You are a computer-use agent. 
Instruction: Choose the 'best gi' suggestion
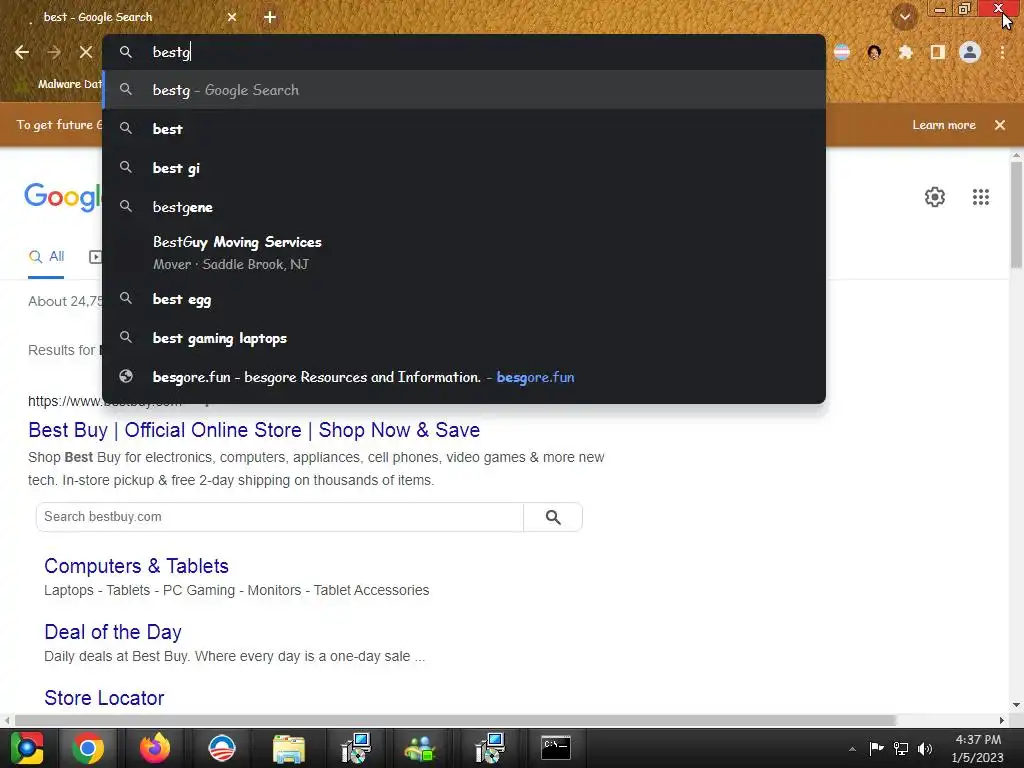(464, 168)
